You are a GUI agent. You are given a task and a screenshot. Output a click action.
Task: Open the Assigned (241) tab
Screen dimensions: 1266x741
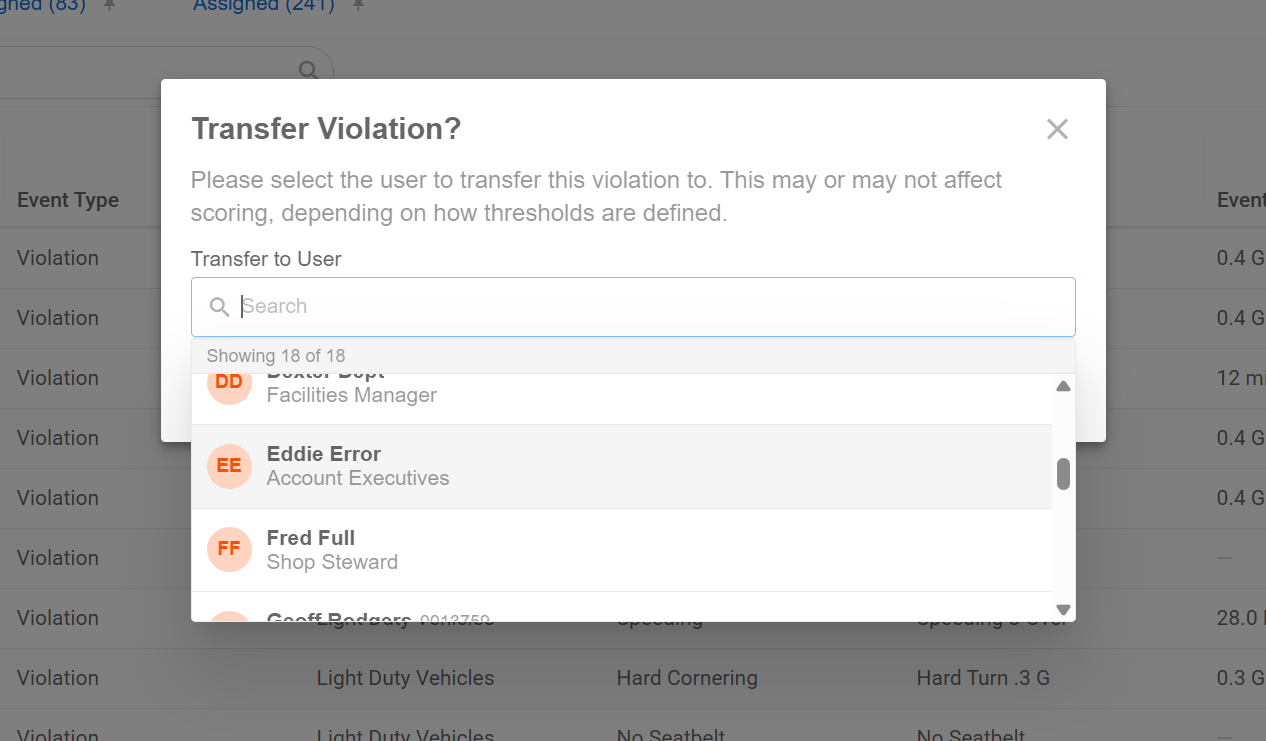263,6
